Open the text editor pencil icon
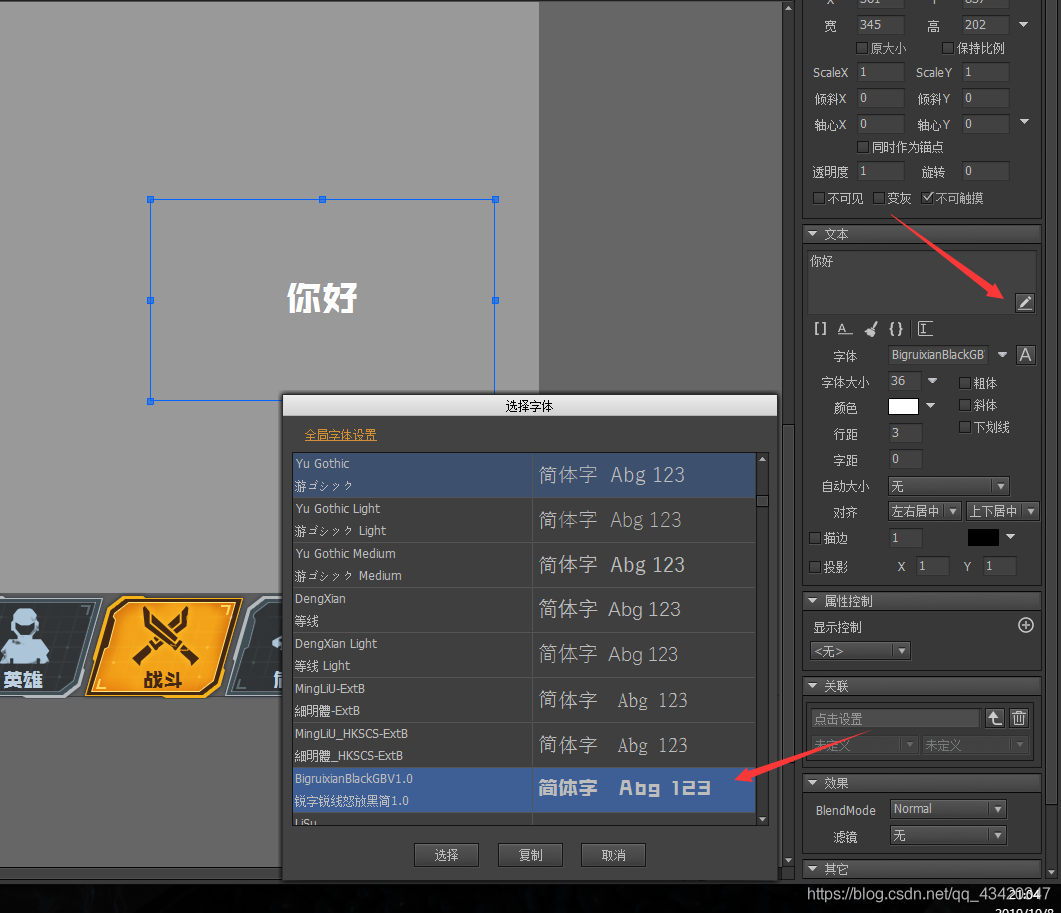 coord(1024,303)
